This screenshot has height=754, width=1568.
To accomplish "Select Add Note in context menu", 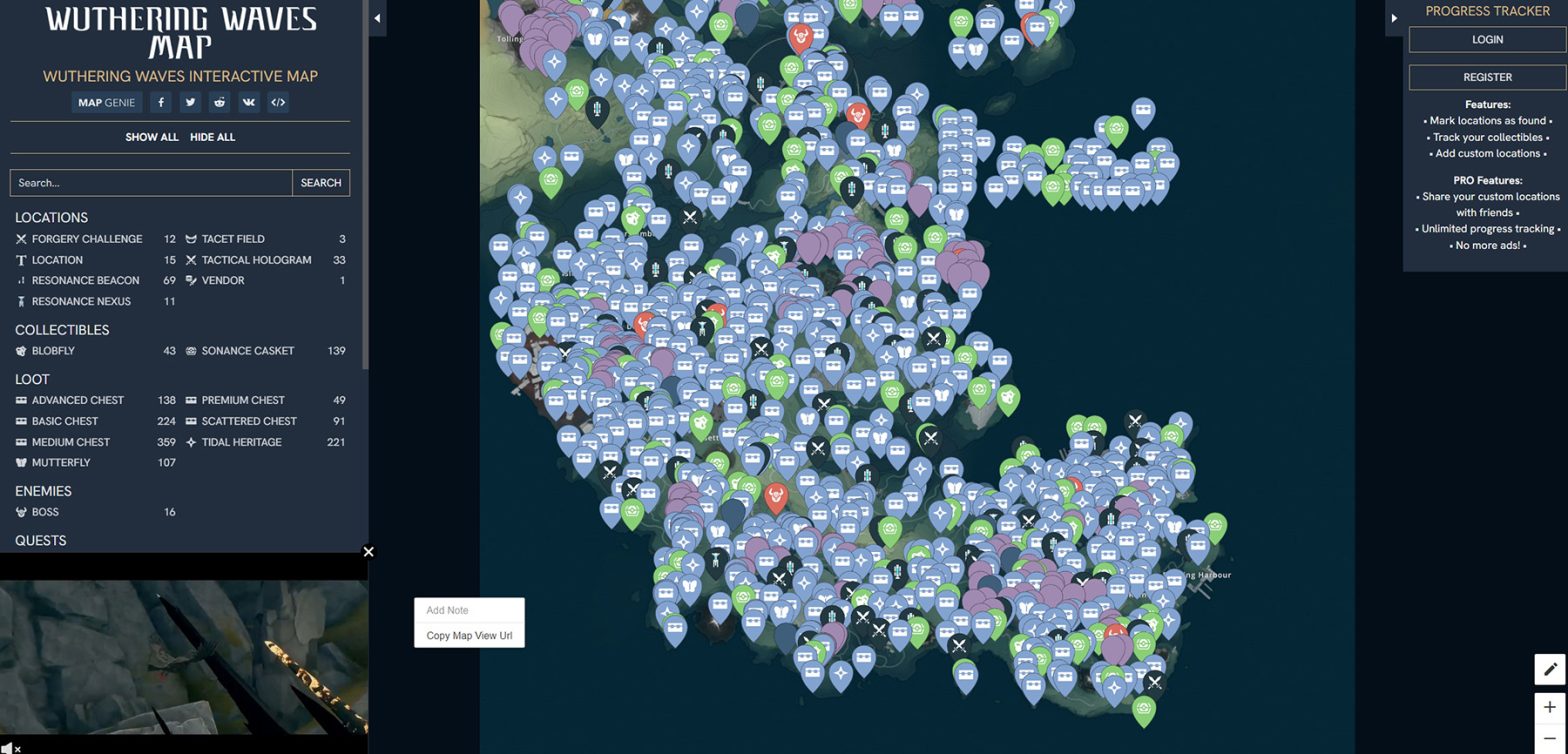I will point(469,610).
